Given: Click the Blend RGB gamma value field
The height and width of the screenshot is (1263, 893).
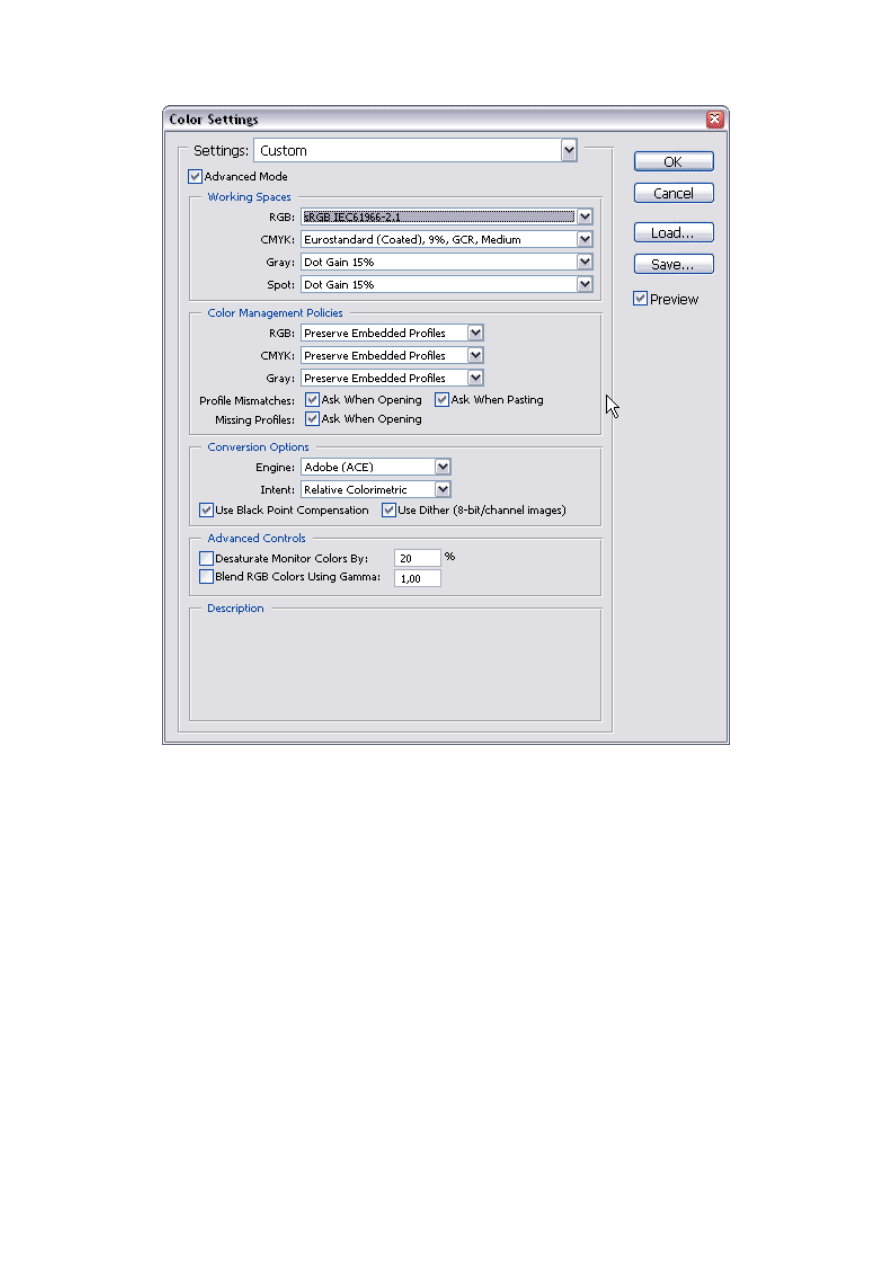Looking at the screenshot, I should [417, 578].
